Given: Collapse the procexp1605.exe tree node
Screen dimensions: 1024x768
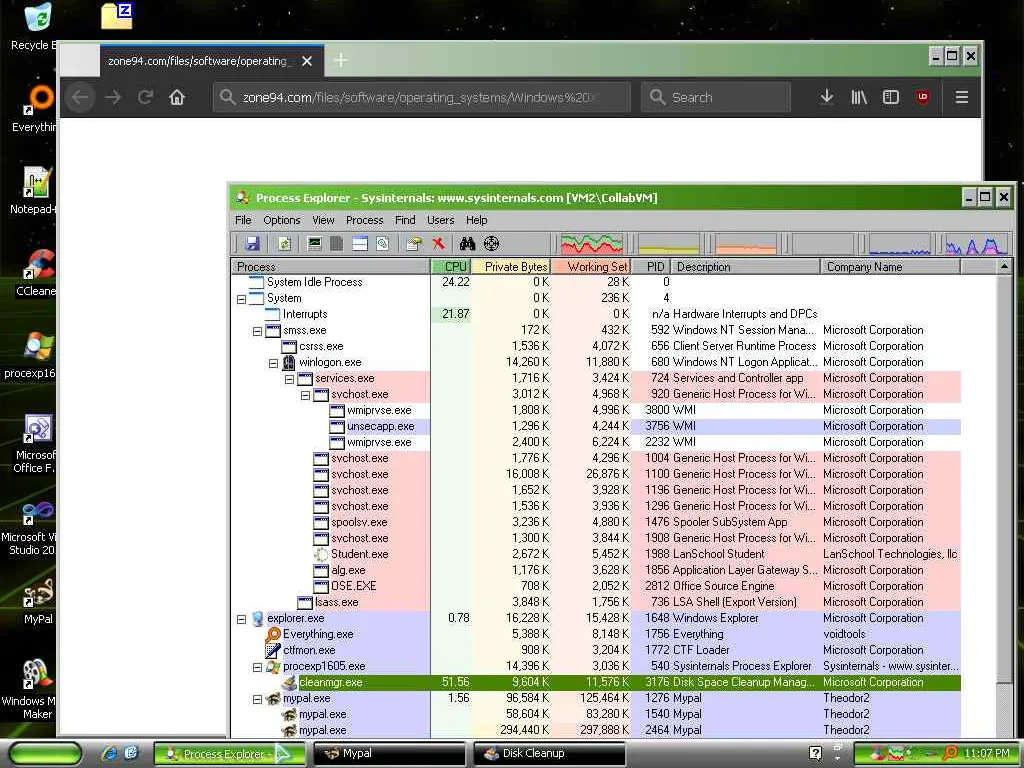Looking at the screenshot, I should 257,667.
